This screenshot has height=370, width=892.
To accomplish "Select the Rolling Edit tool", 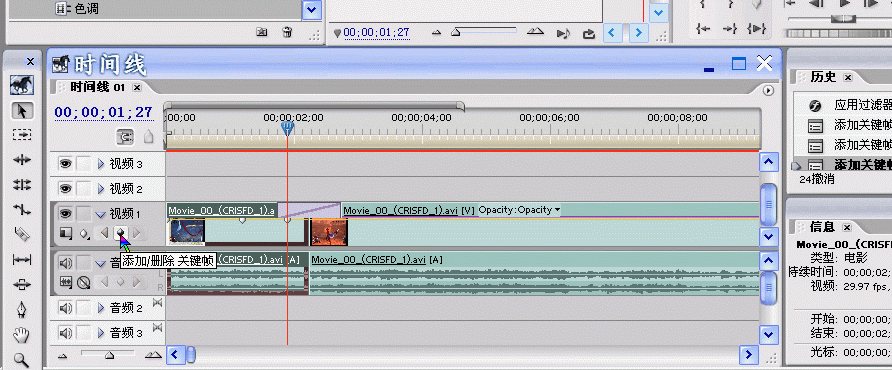I will [22, 184].
